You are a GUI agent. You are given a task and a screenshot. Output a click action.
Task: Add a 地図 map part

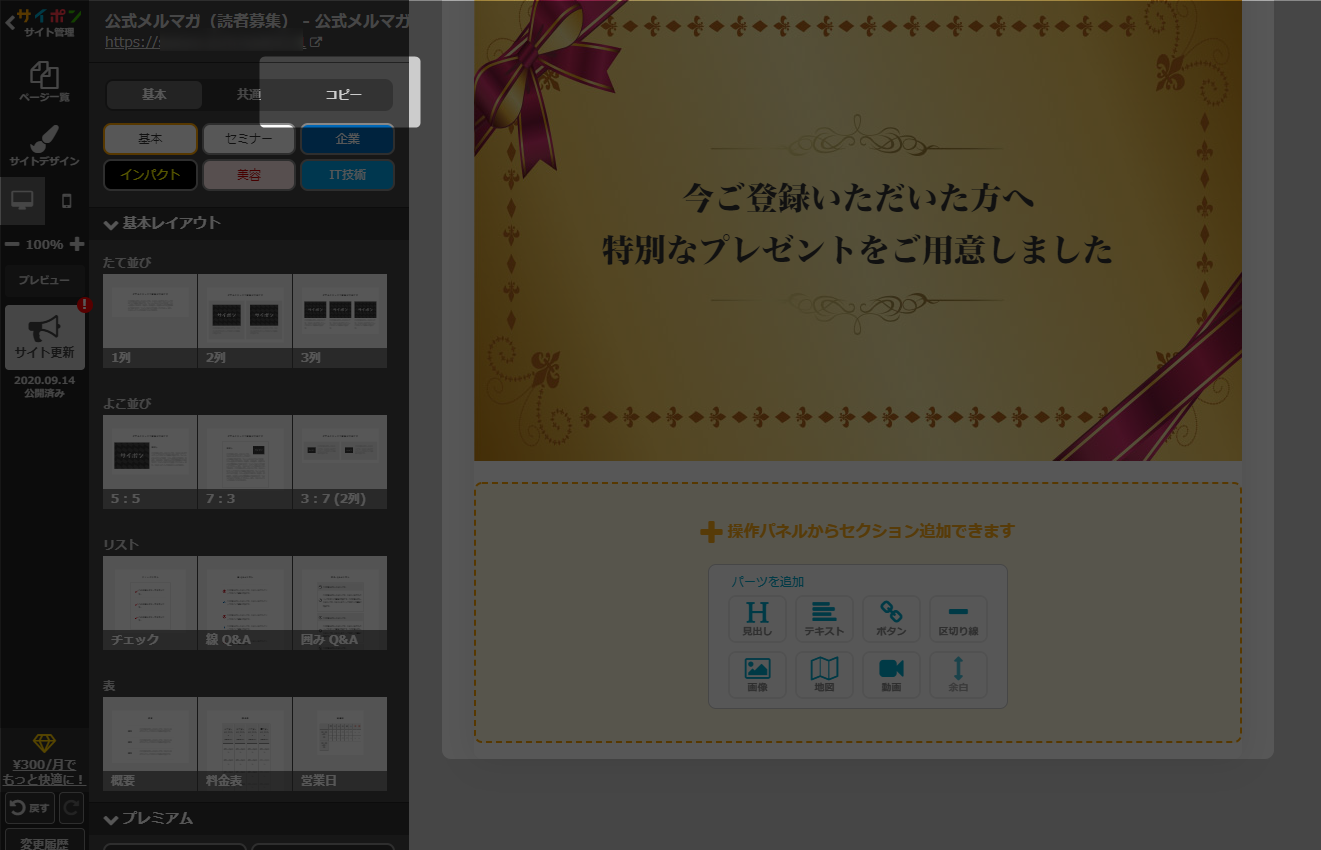click(824, 675)
